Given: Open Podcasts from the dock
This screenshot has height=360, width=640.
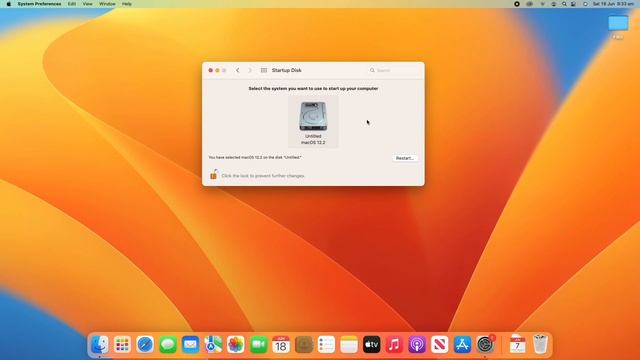Looking at the screenshot, I should pos(417,344).
